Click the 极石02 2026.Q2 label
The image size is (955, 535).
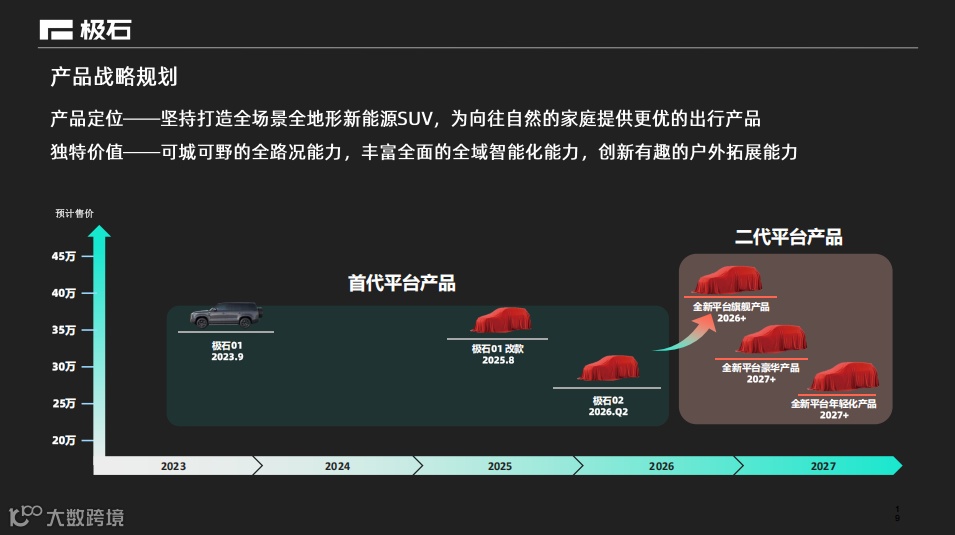point(608,406)
